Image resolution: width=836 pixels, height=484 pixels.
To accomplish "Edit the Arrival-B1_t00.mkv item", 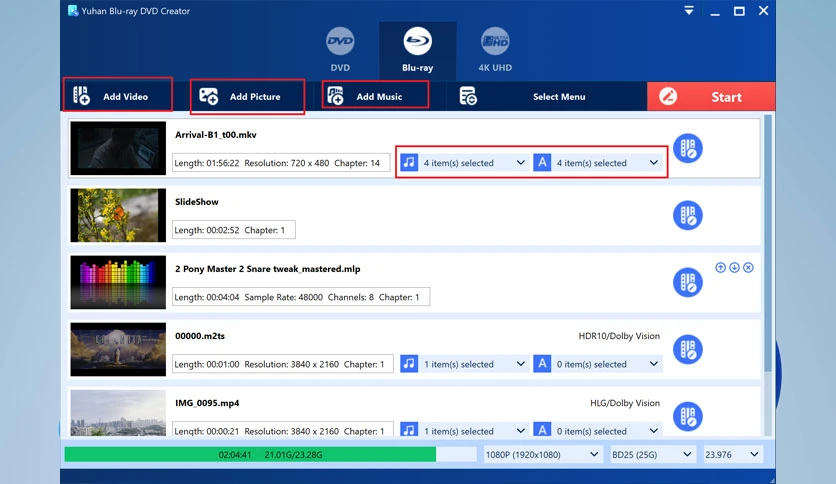I will pos(688,148).
